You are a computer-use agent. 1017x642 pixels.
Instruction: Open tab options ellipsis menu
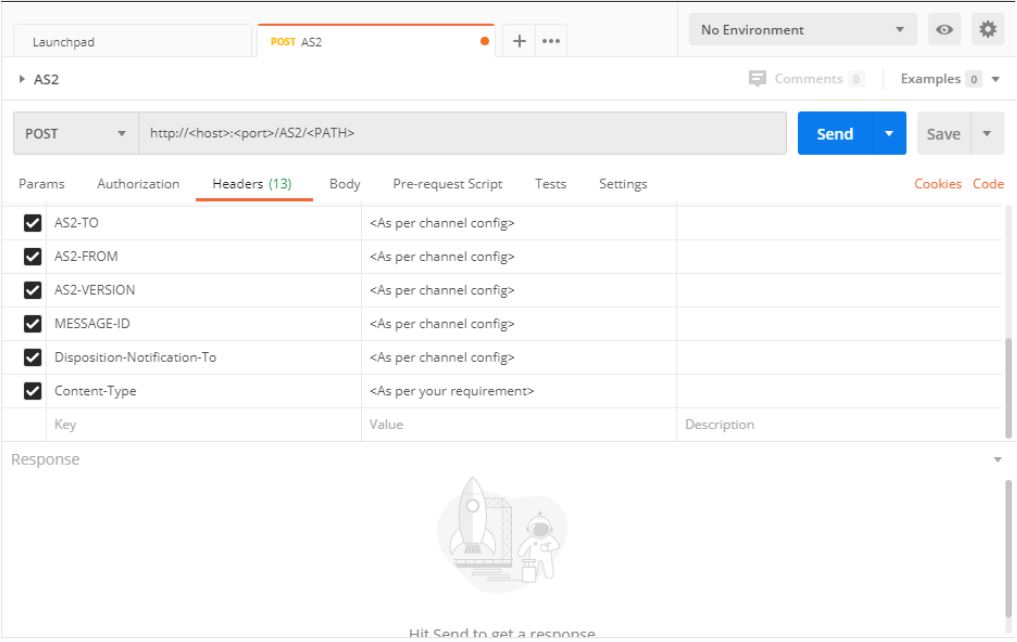coord(548,42)
